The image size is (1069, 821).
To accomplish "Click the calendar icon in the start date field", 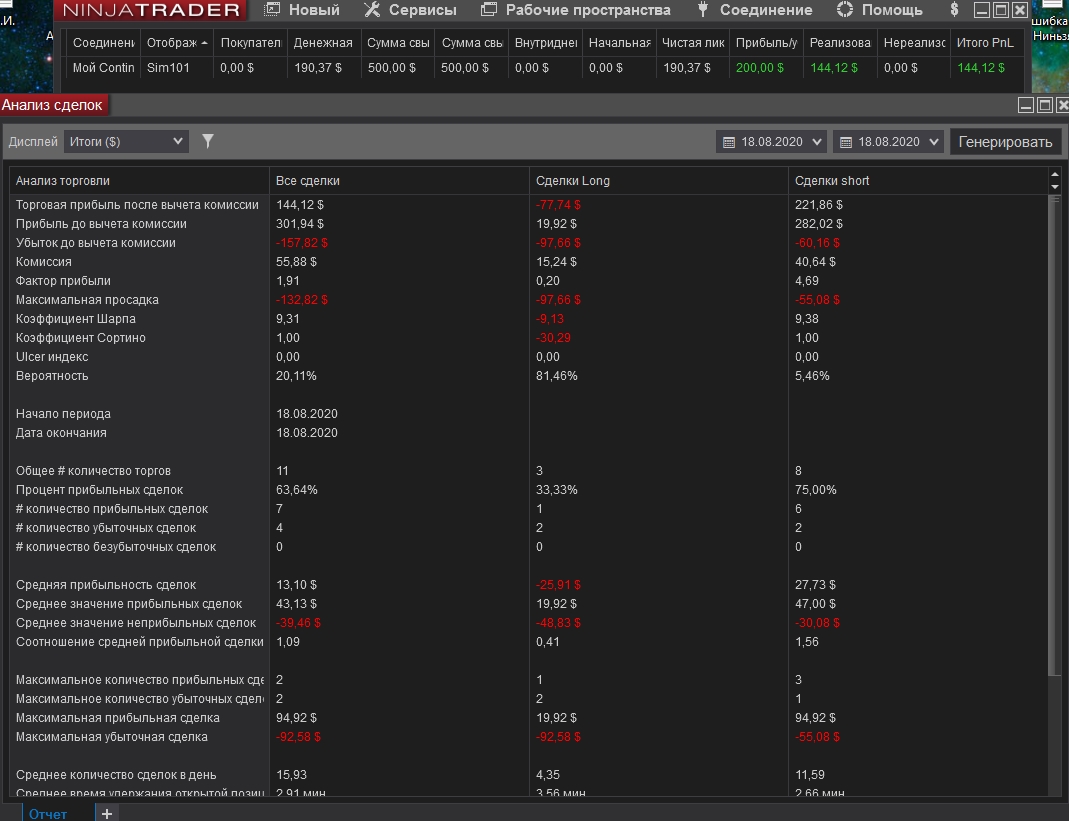I will [x=728, y=142].
